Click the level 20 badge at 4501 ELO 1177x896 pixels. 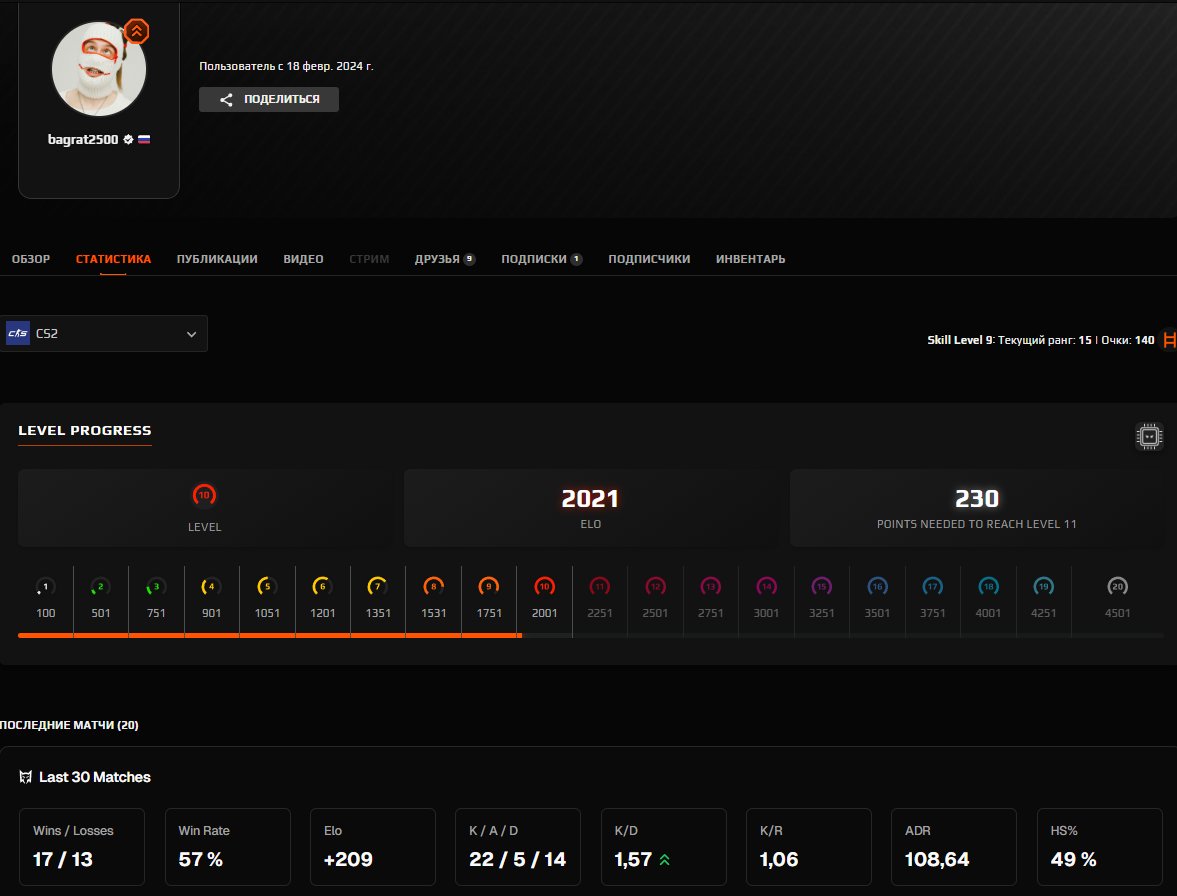(x=1117, y=586)
